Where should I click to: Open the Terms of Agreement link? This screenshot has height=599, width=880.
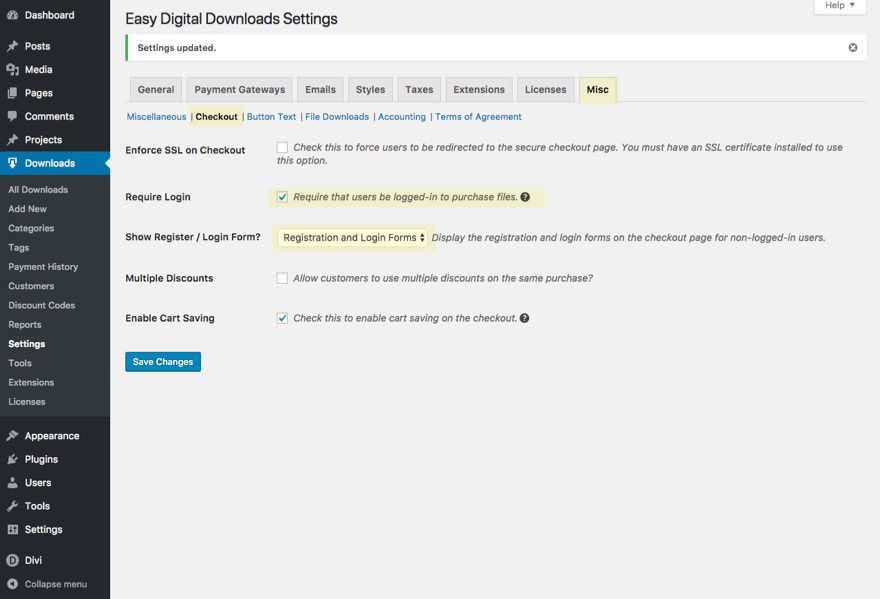point(478,117)
